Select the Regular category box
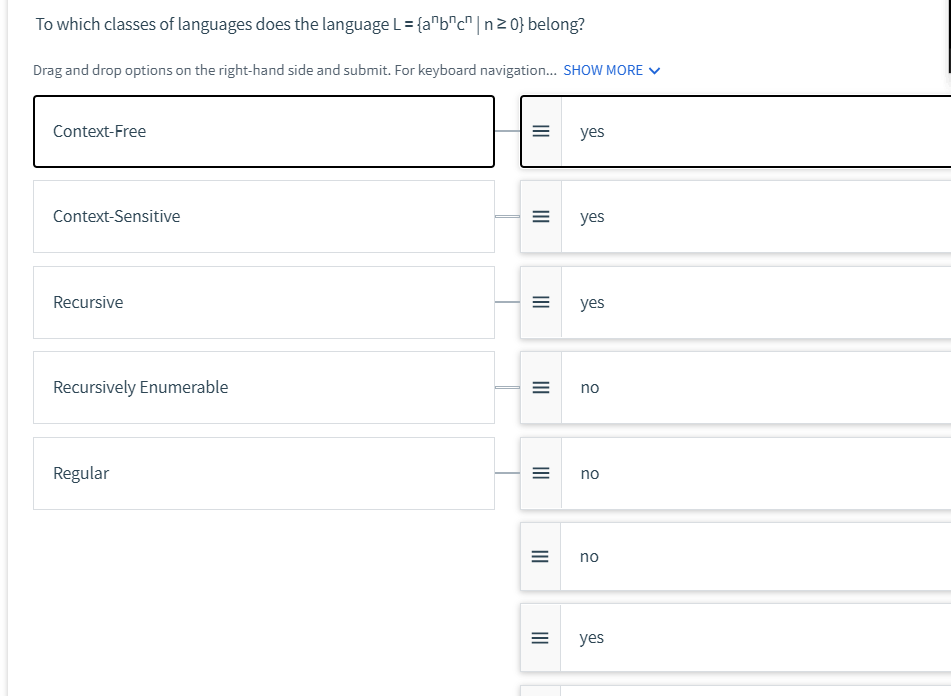Viewport: 951px width, 696px height. (x=263, y=473)
